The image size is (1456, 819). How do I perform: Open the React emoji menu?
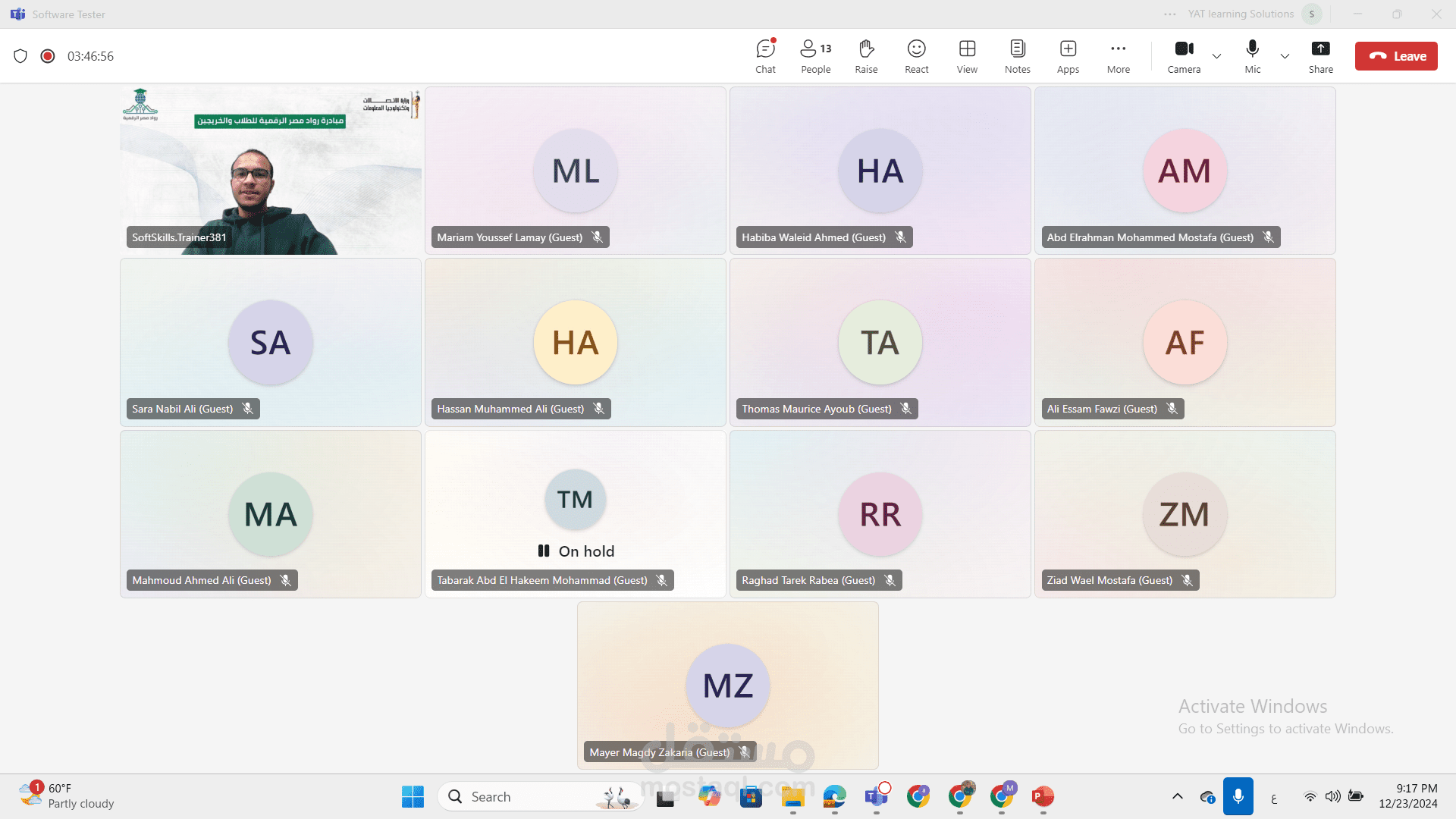coord(916,56)
